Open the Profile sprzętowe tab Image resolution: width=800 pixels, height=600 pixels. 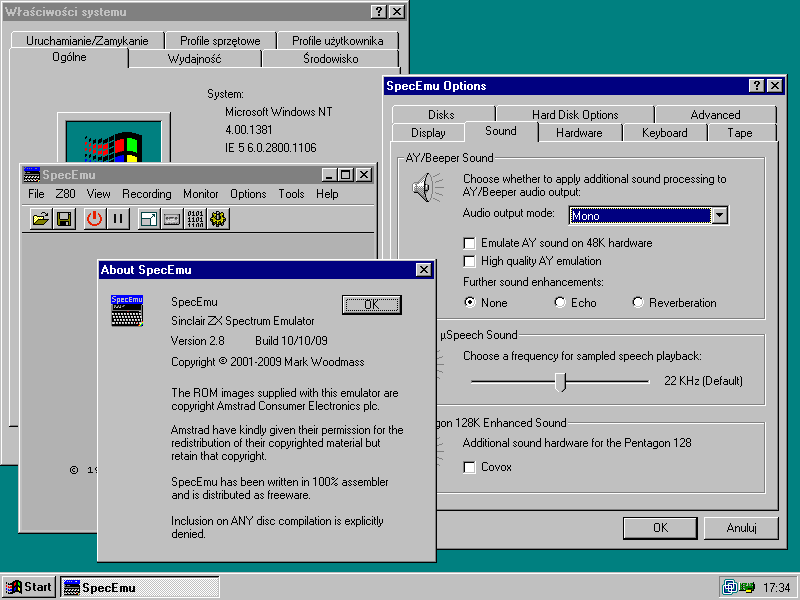(220, 40)
